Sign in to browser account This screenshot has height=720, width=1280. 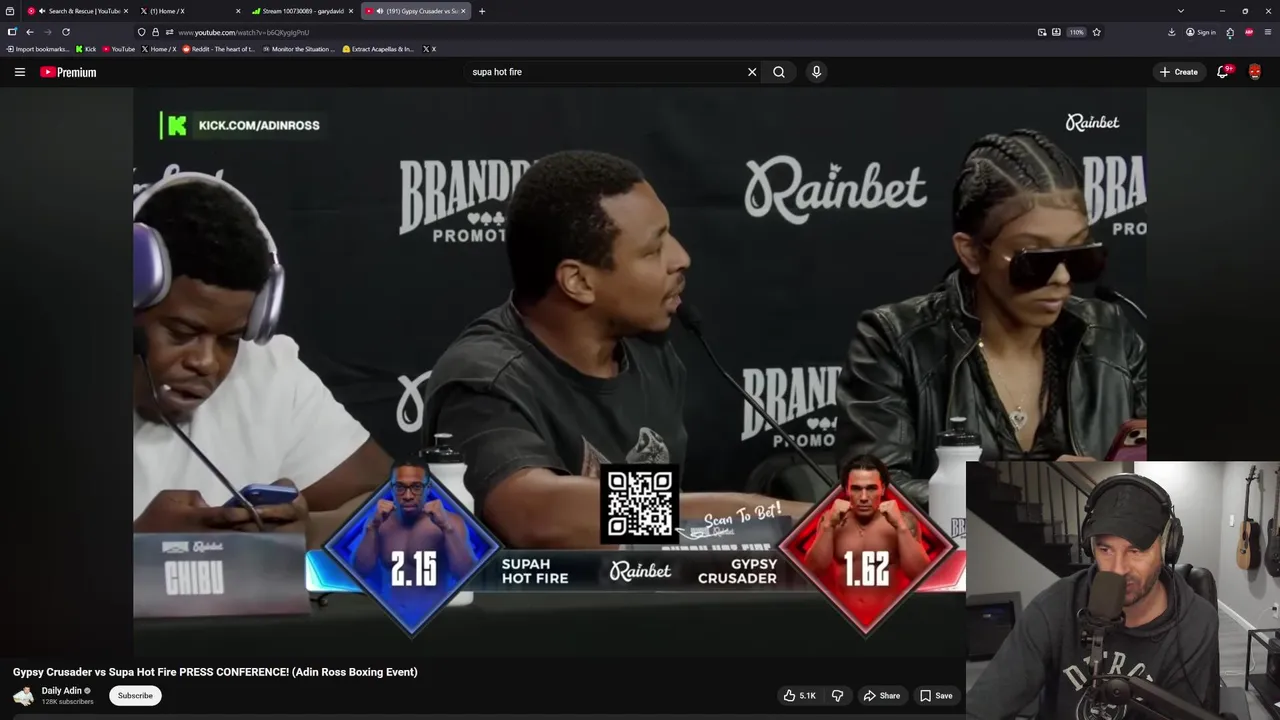[1201, 32]
